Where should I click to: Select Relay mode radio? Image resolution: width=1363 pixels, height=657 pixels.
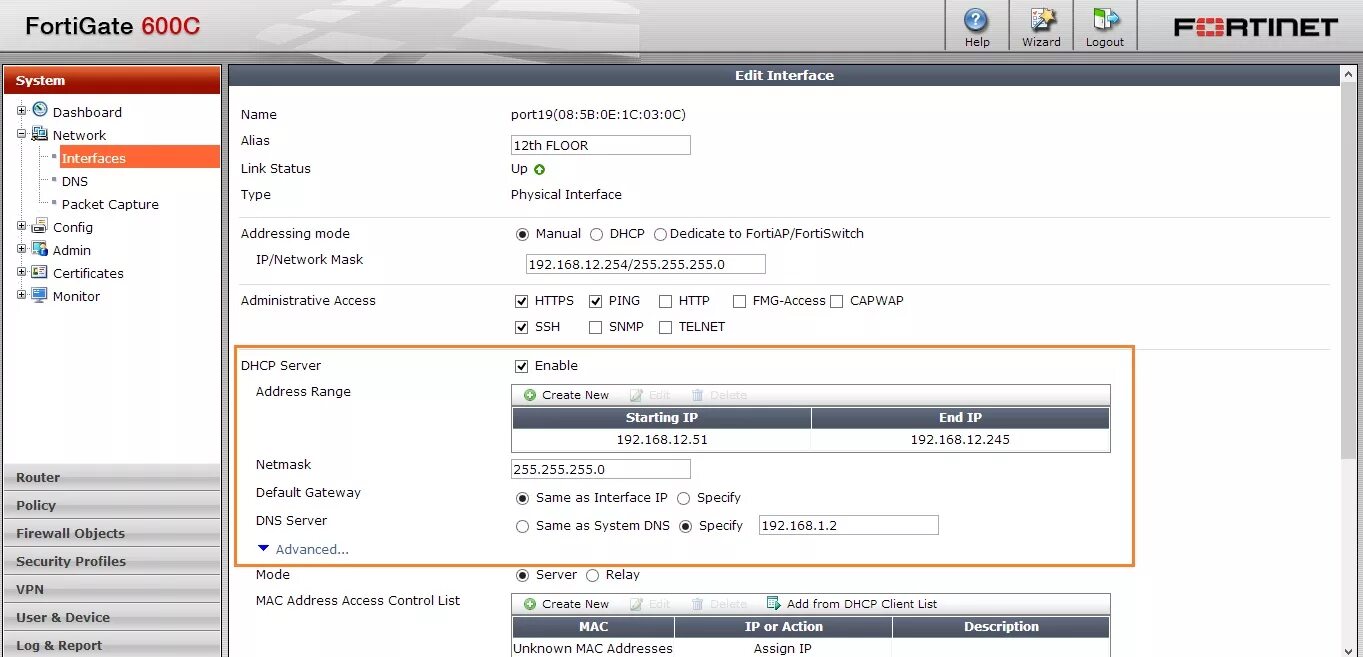tap(592, 575)
